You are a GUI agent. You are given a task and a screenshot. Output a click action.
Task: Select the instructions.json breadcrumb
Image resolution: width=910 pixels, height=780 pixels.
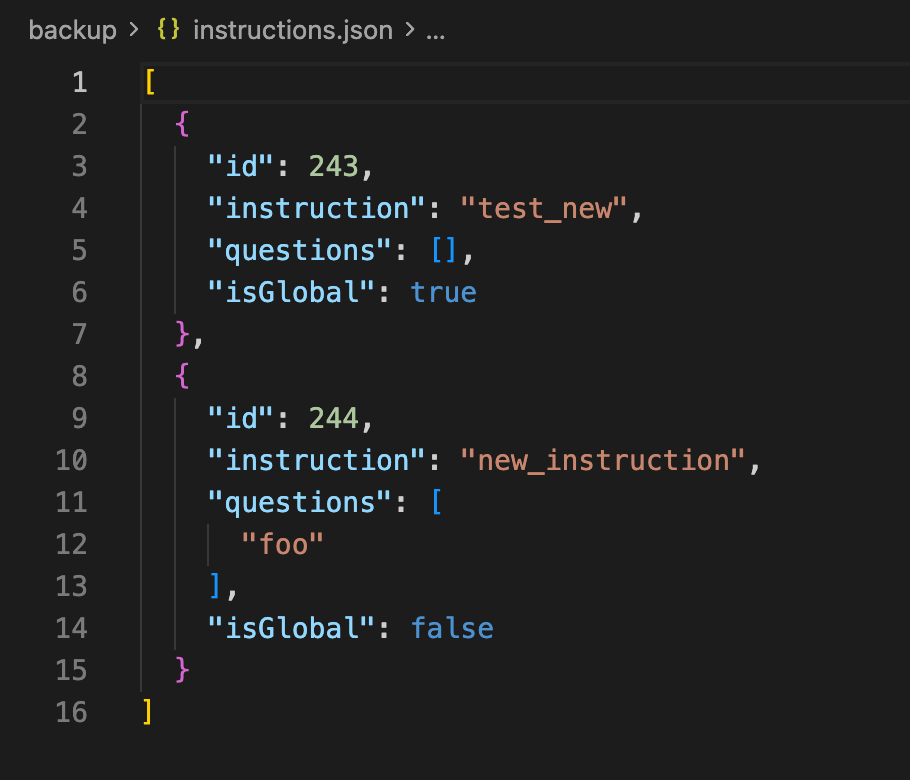(x=292, y=30)
